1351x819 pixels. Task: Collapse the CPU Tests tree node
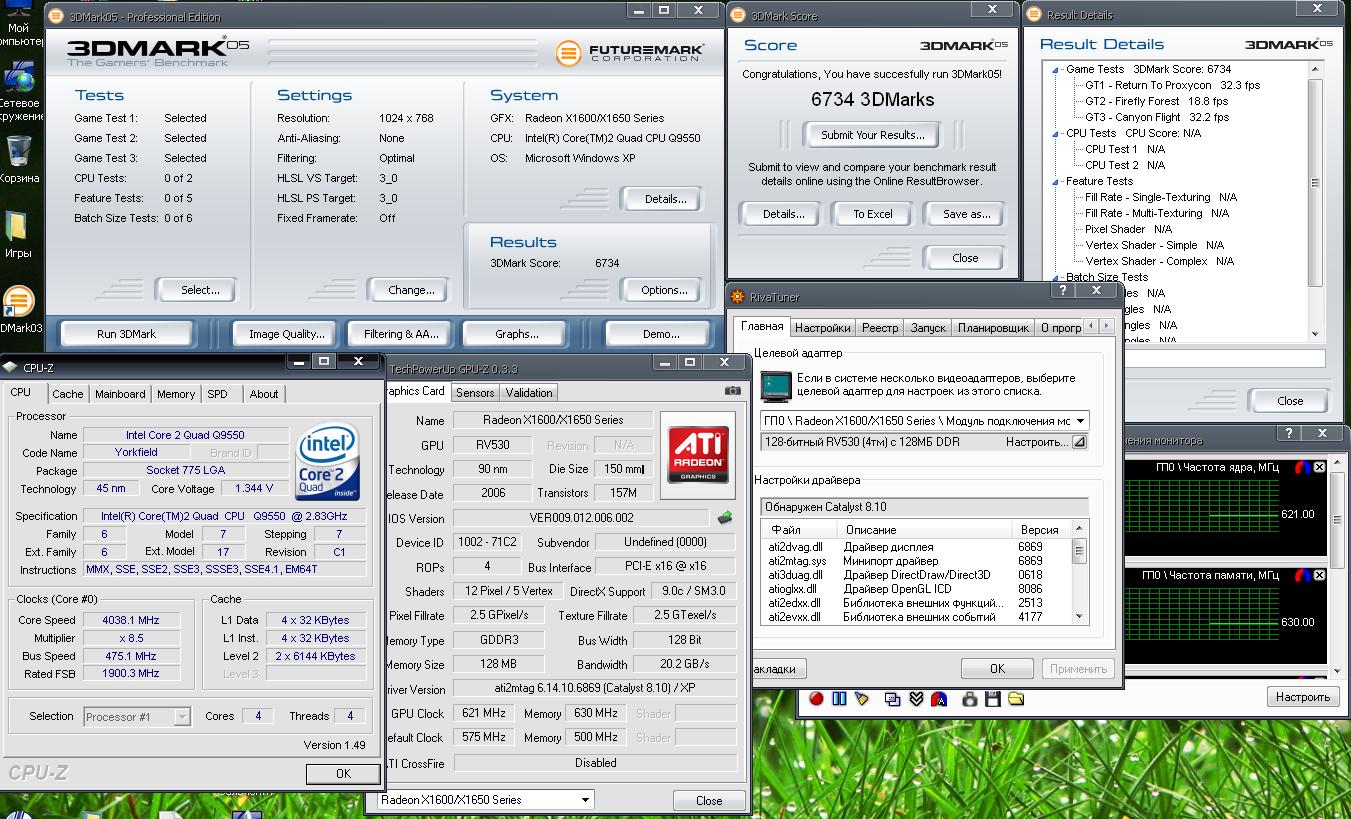tap(1056, 133)
